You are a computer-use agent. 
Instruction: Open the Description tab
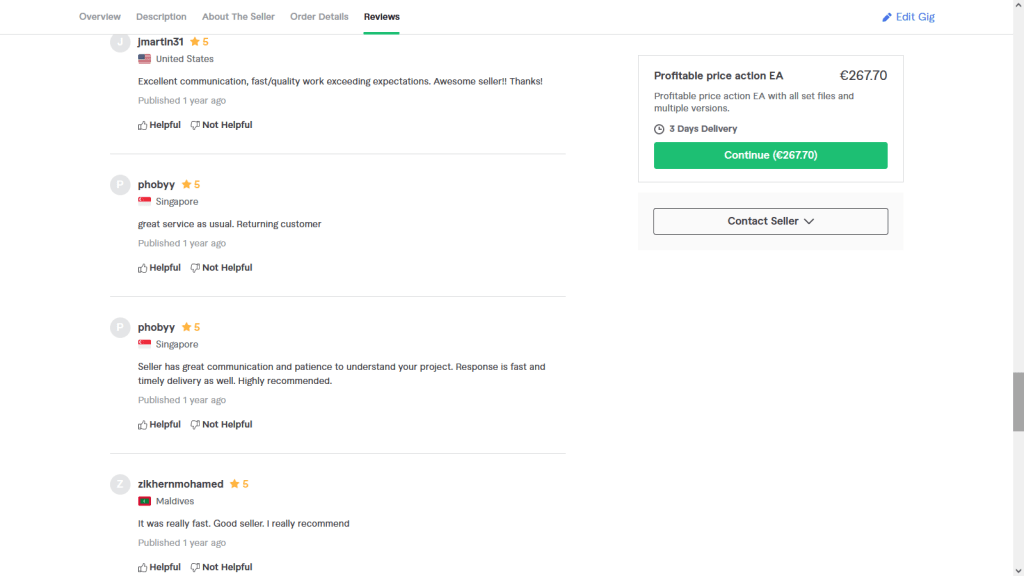pos(161,17)
